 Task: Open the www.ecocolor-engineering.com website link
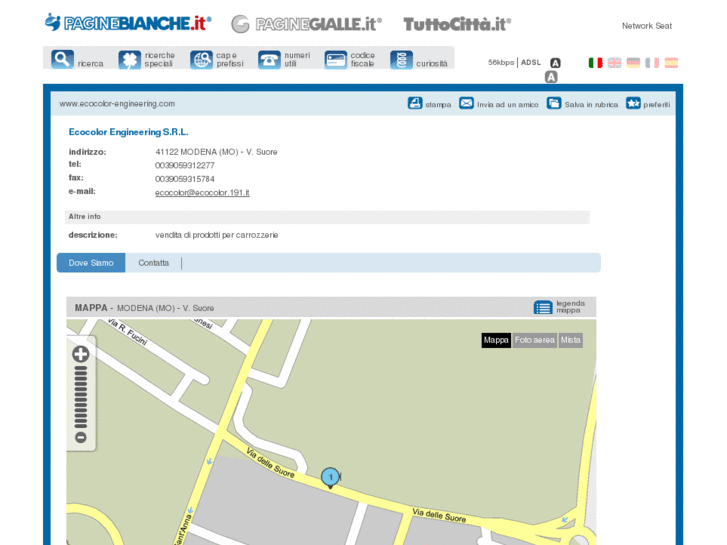click(x=117, y=104)
